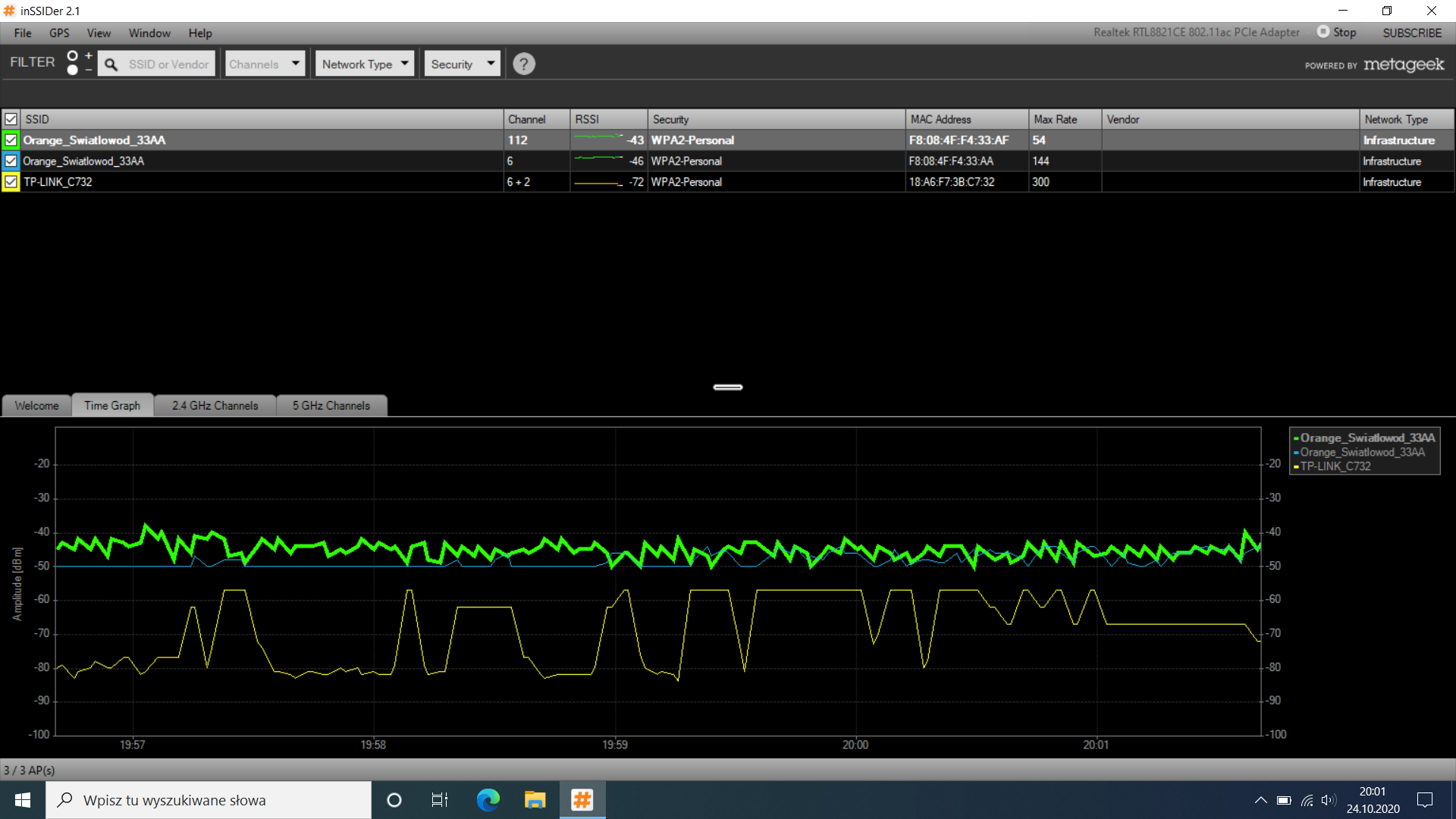Click the filter search magnifier icon
Image resolution: width=1456 pixels, height=819 pixels.
[x=111, y=64]
